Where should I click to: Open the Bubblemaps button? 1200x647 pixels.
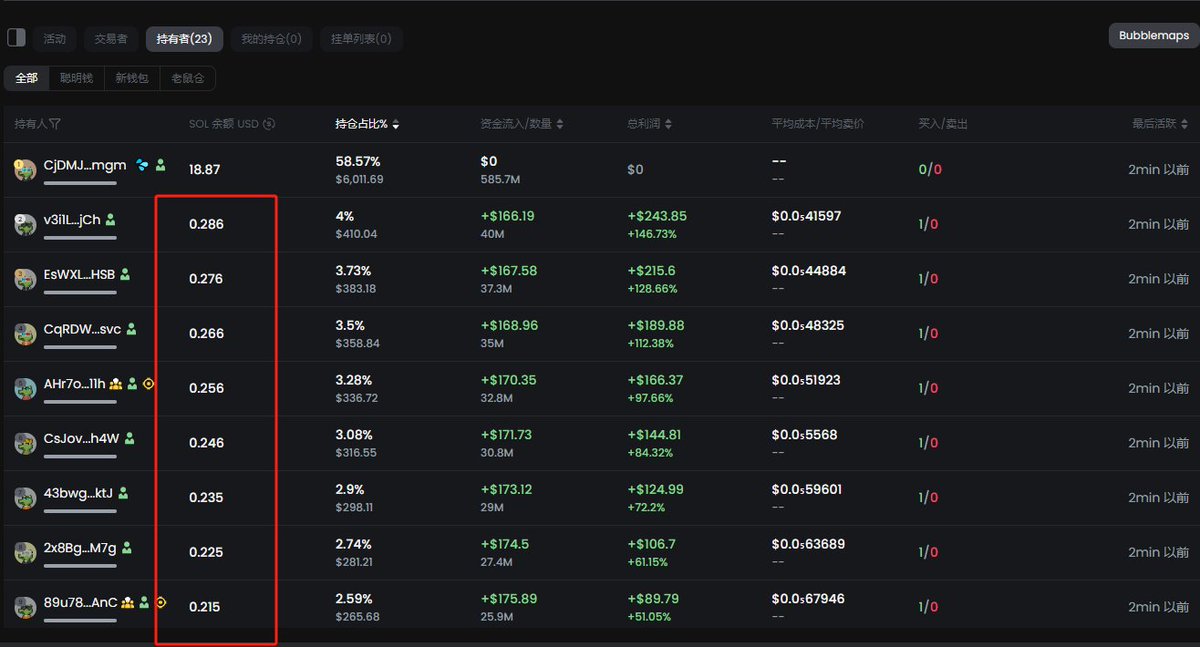1153,35
